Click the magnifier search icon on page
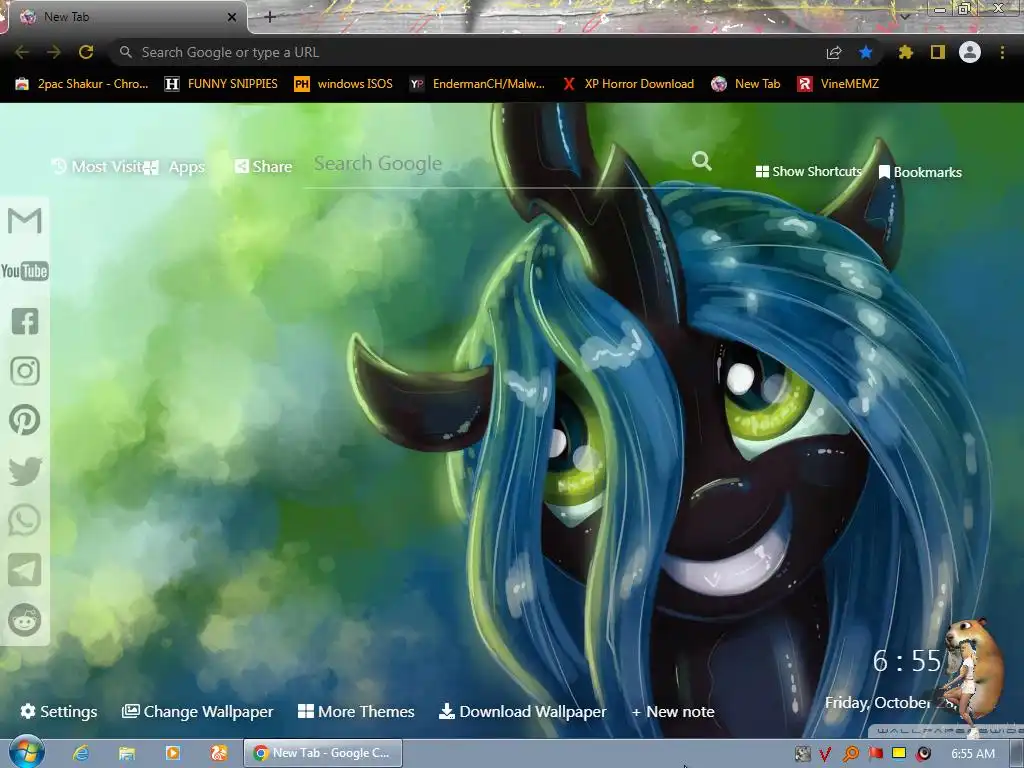Viewport: 1024px width, 768px height. (702, 161)
